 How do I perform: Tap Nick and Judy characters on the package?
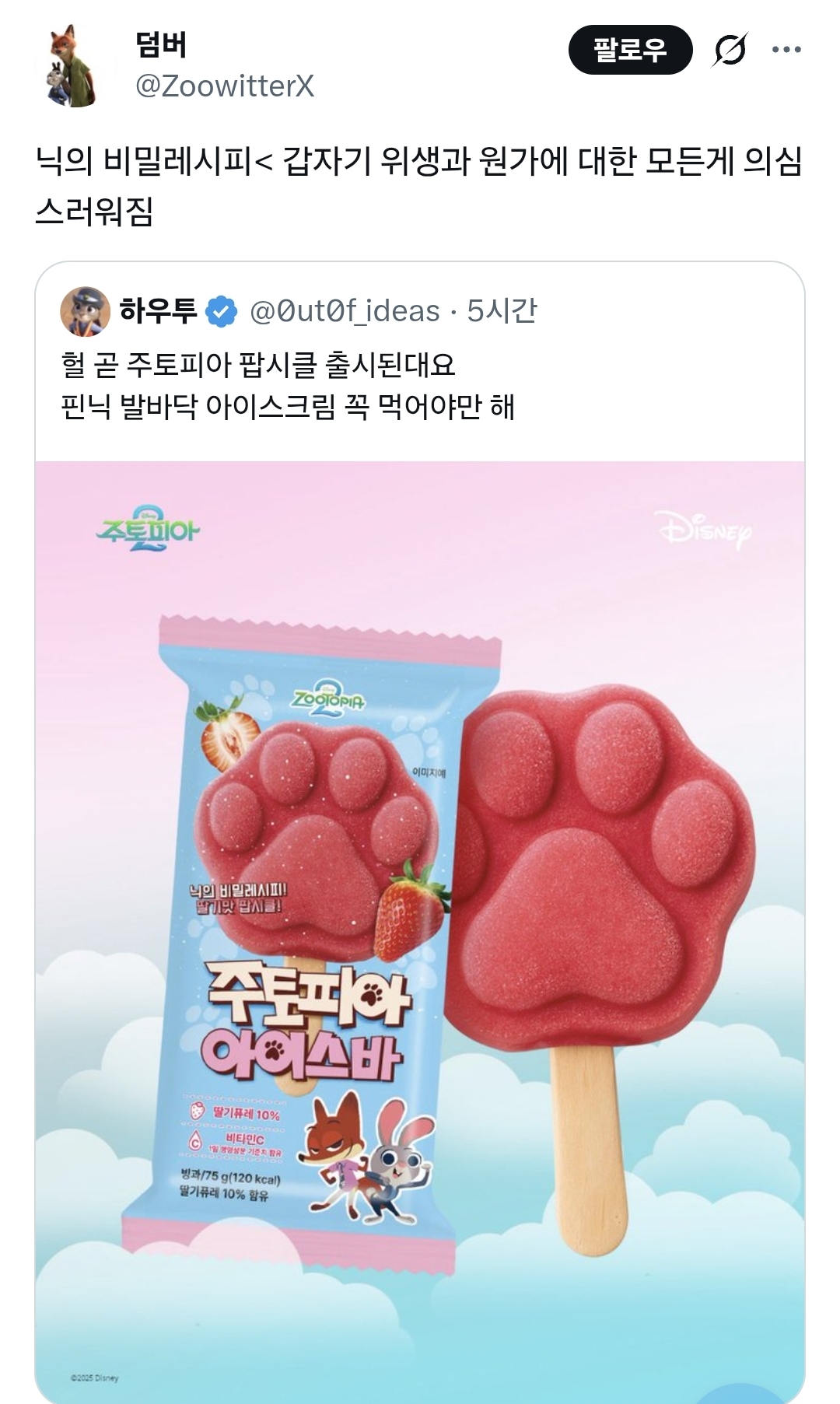coord(365,1155)
